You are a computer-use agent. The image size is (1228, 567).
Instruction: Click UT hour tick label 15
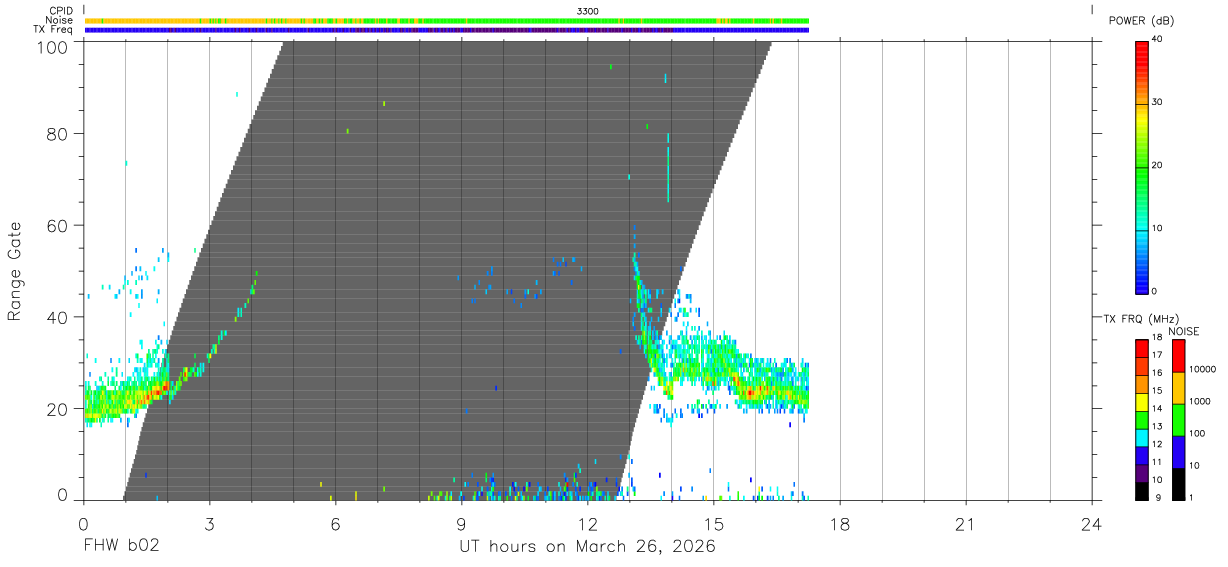pyautogui.click(x=713, y=523)
